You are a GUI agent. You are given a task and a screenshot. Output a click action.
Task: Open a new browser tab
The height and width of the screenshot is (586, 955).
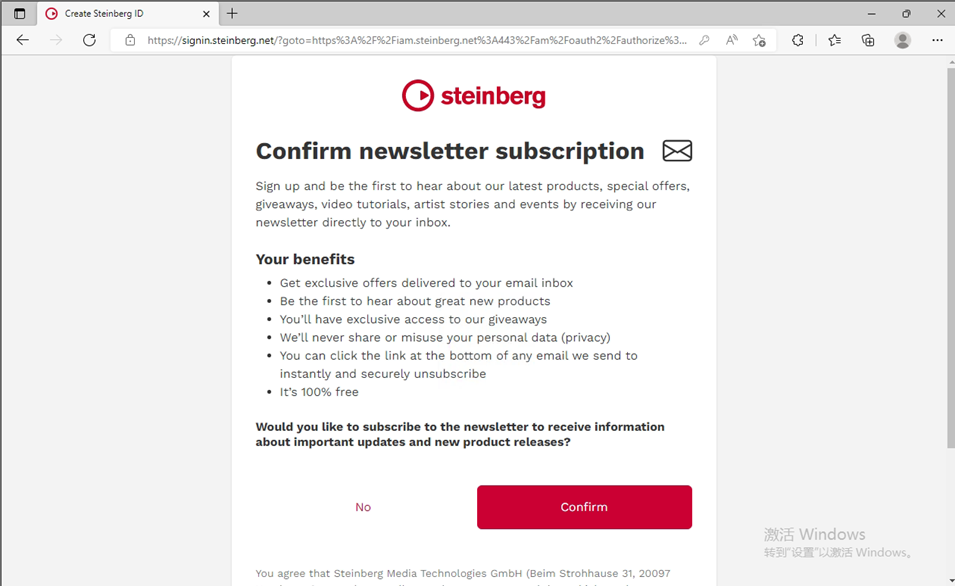tap(232, 13)
